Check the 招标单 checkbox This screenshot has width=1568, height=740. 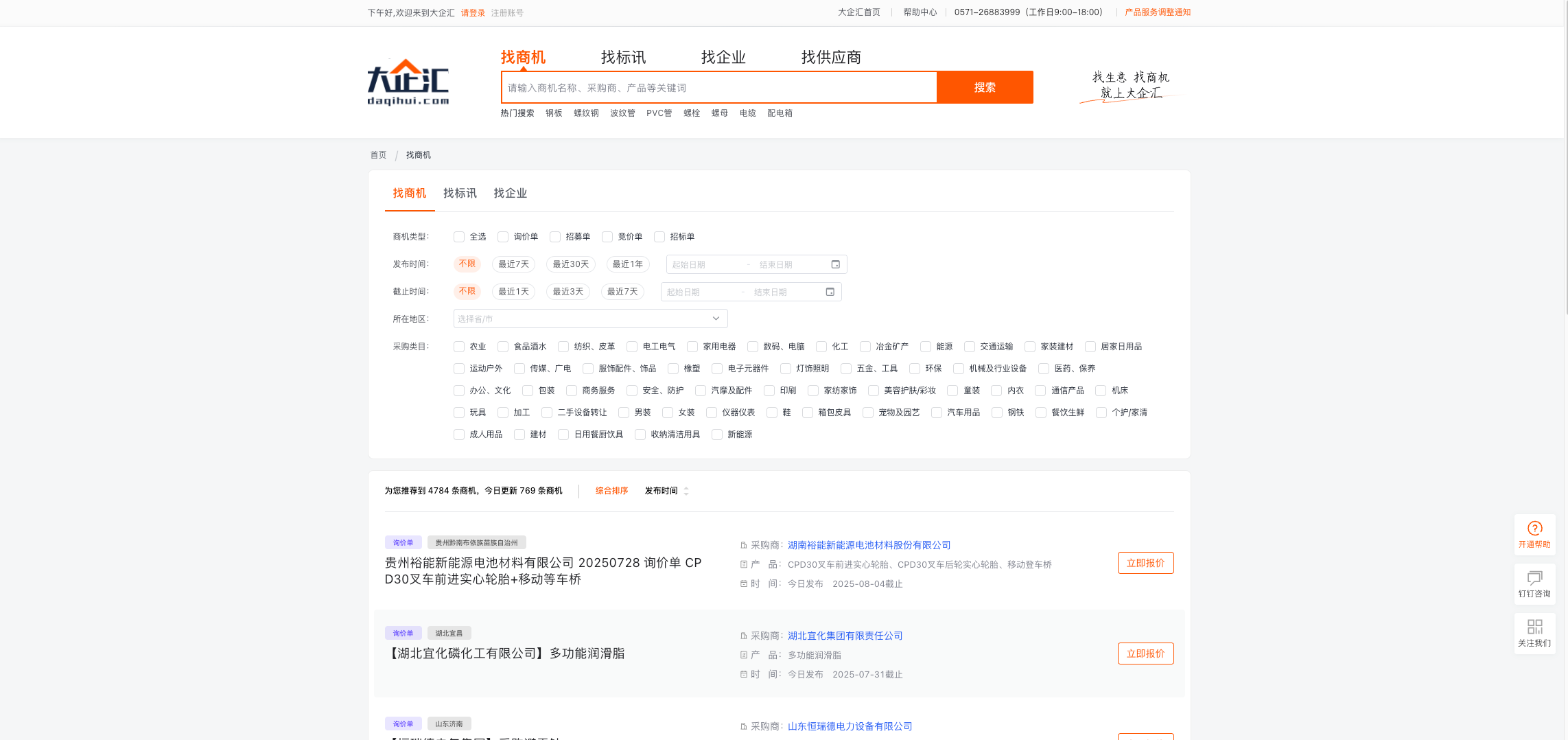(659, 237)
